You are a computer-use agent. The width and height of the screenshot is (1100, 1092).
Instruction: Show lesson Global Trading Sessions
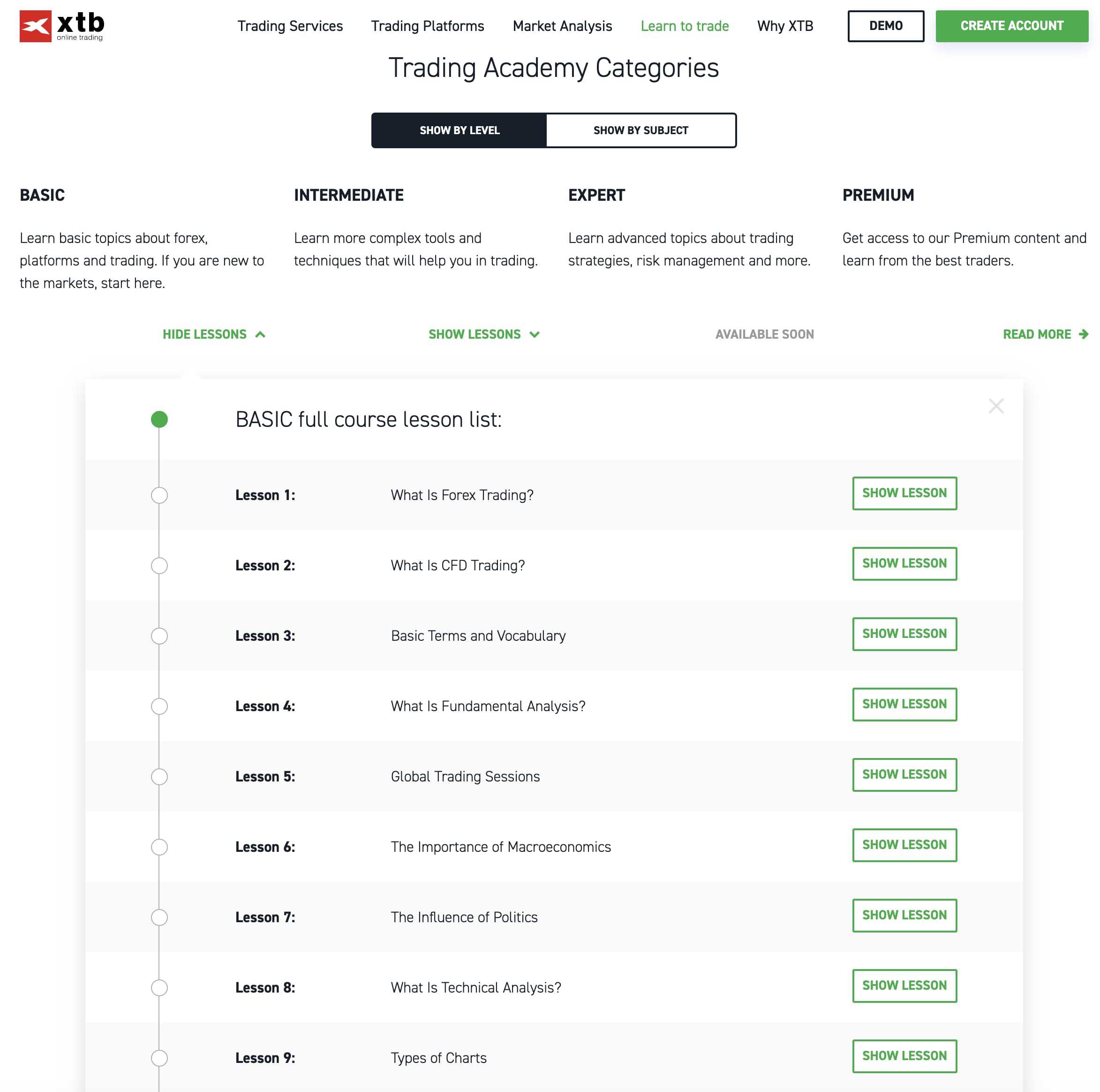pos(904,775)
